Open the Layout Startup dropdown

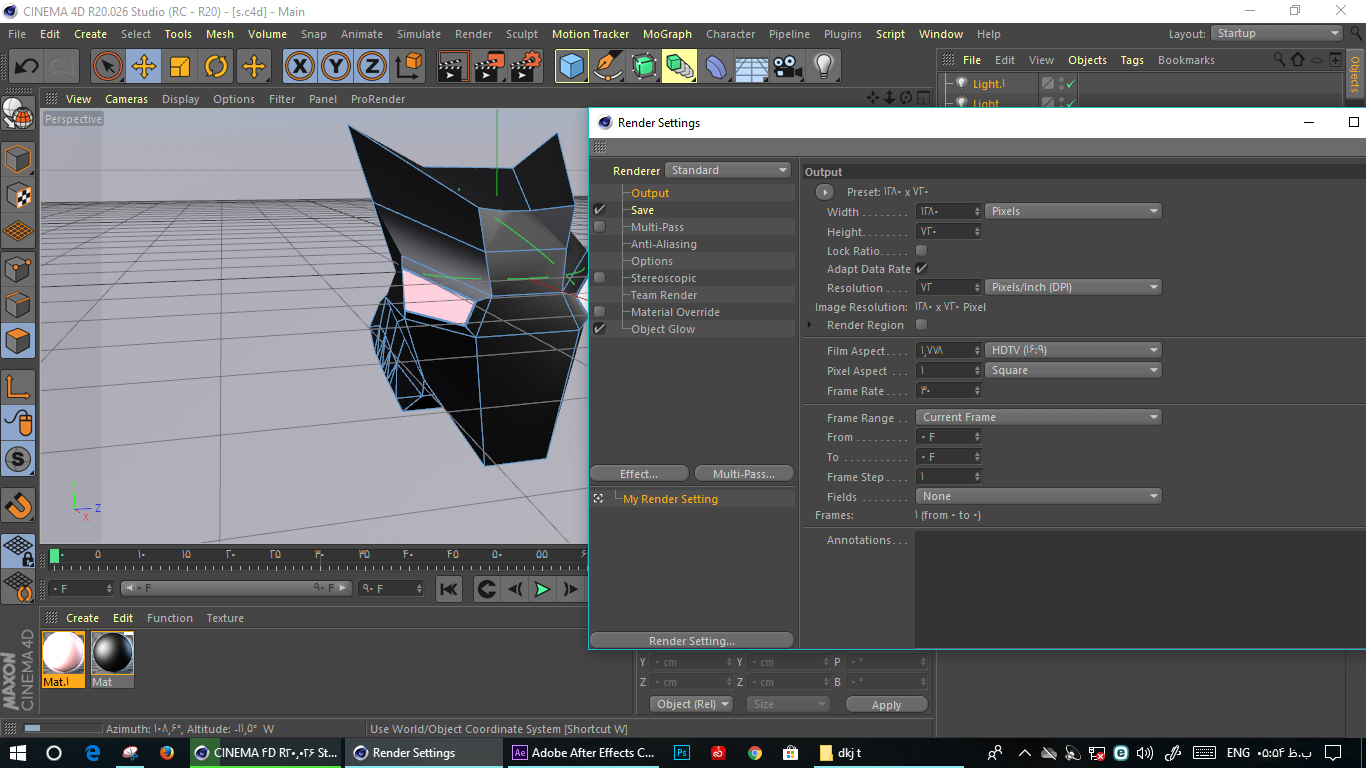(1277, 33)
